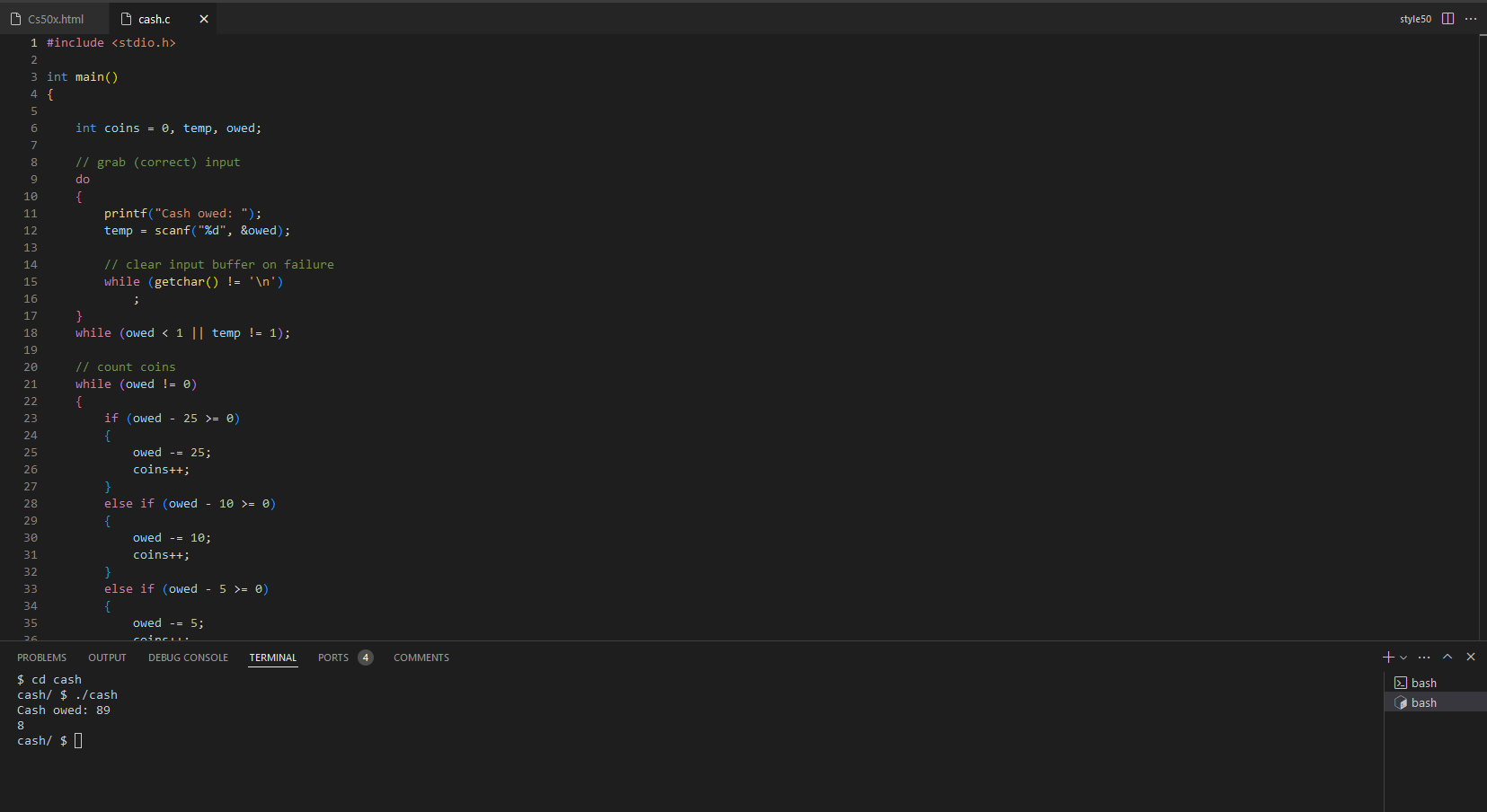Image resolution: width=1487 pixels, height=812 pixels.
Task: Switch to the PORTS tab
Action: tap(333, 658)
